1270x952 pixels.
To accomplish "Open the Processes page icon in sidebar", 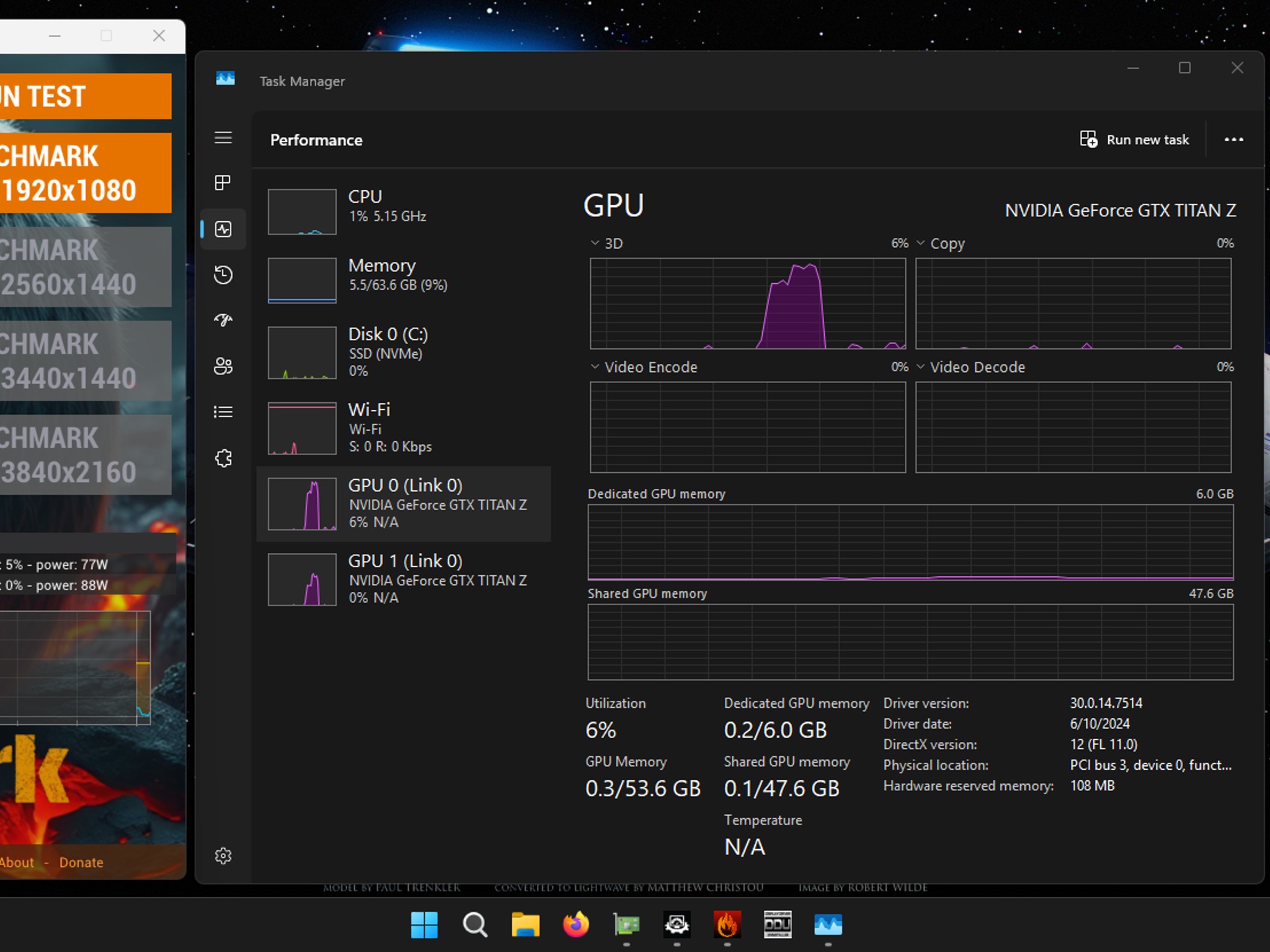I will [223, 183].
